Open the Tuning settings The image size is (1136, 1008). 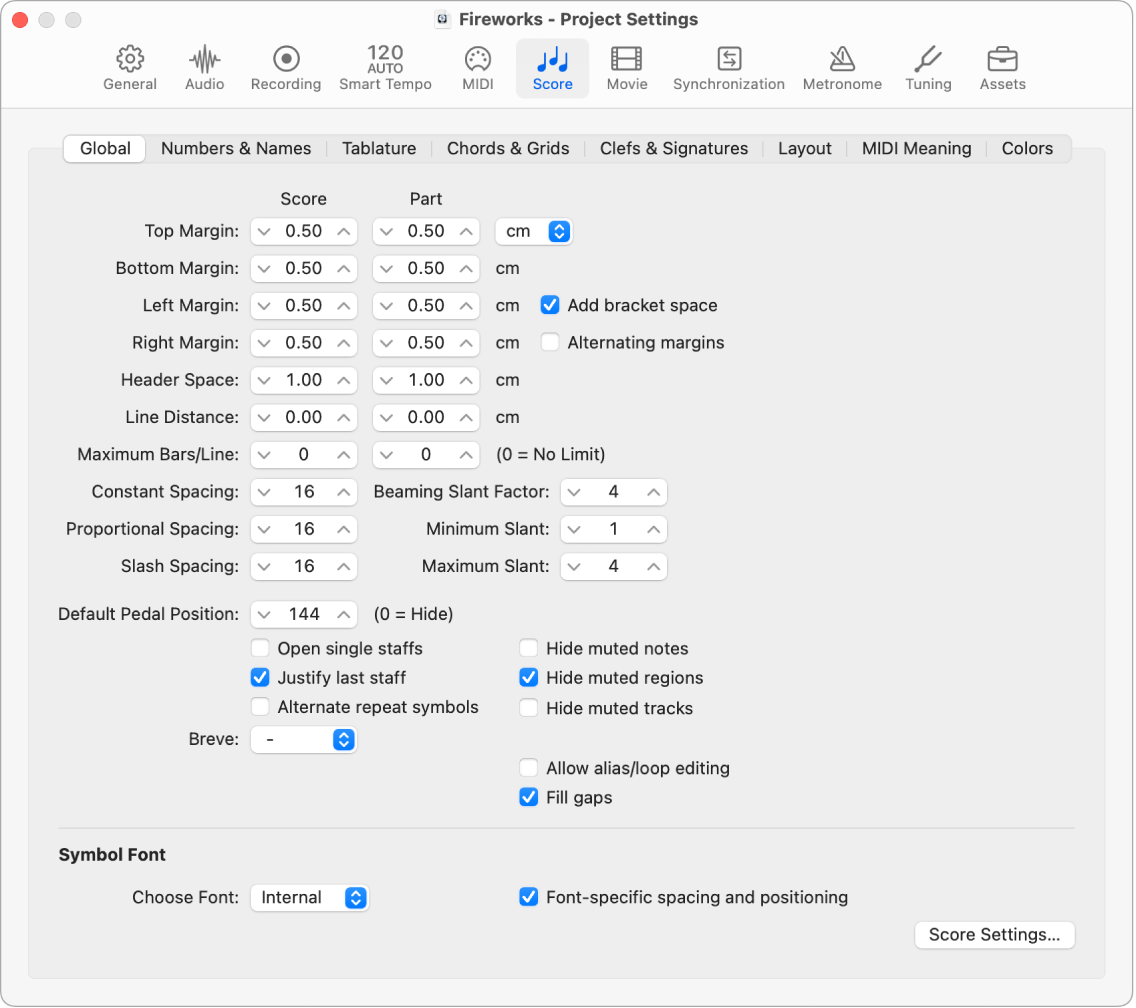(x=928, y=65)
